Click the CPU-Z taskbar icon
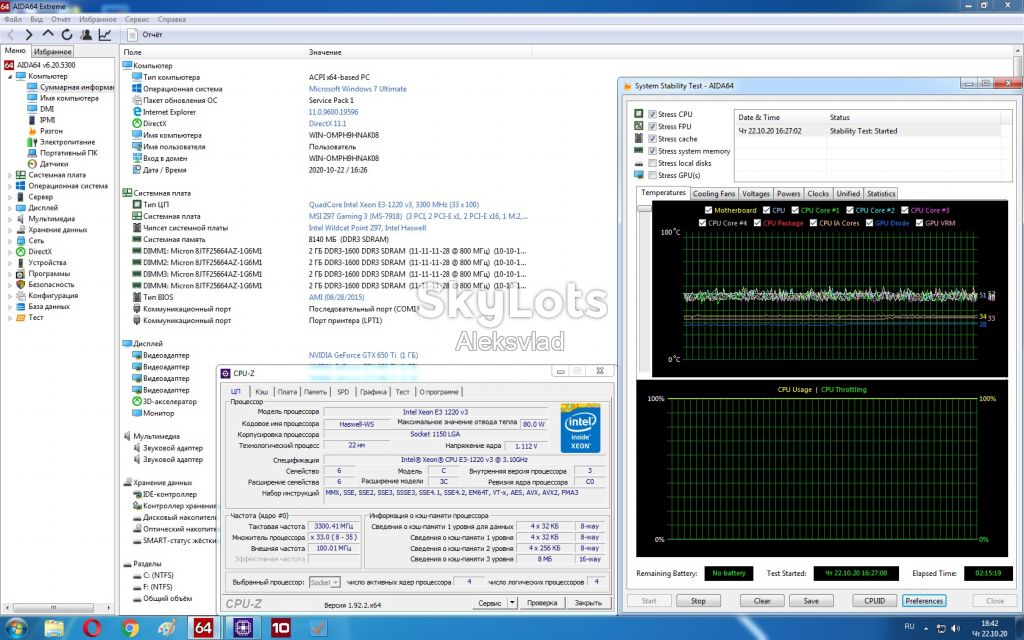 pyautogui.click(x=243, y=628)
